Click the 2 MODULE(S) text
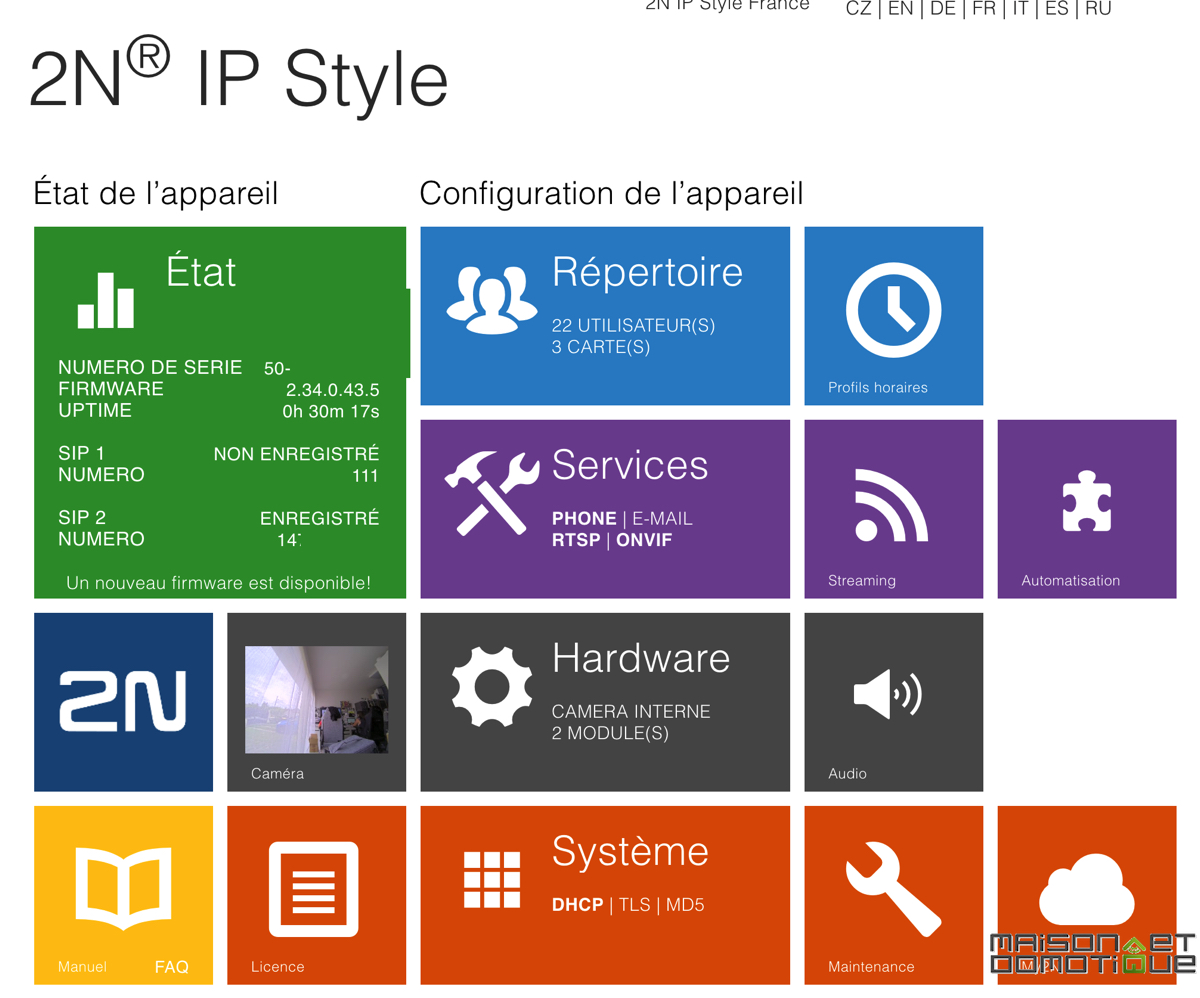Screen dimensions: 1200x998 click(610, 734)
